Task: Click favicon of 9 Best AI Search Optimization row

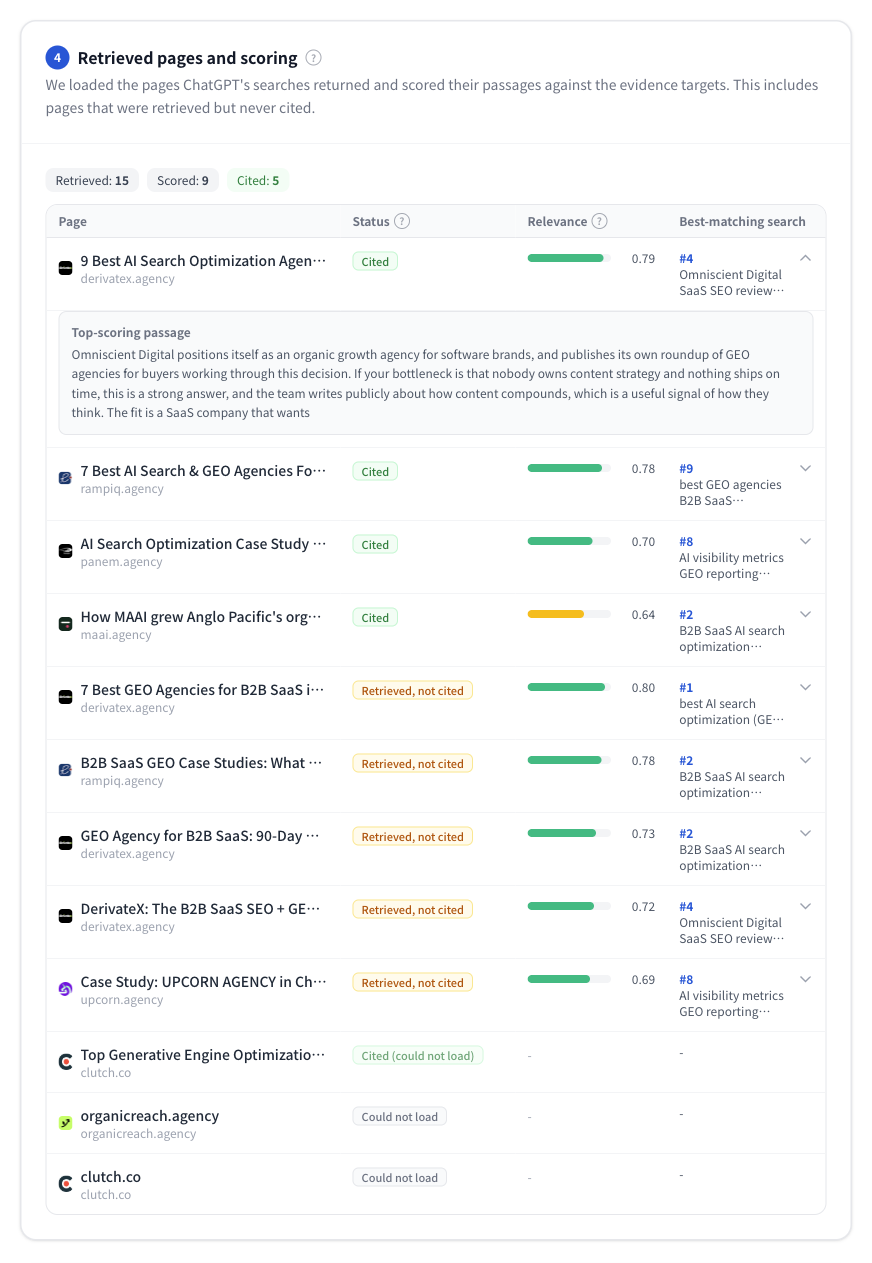Action: click(65, 268)
